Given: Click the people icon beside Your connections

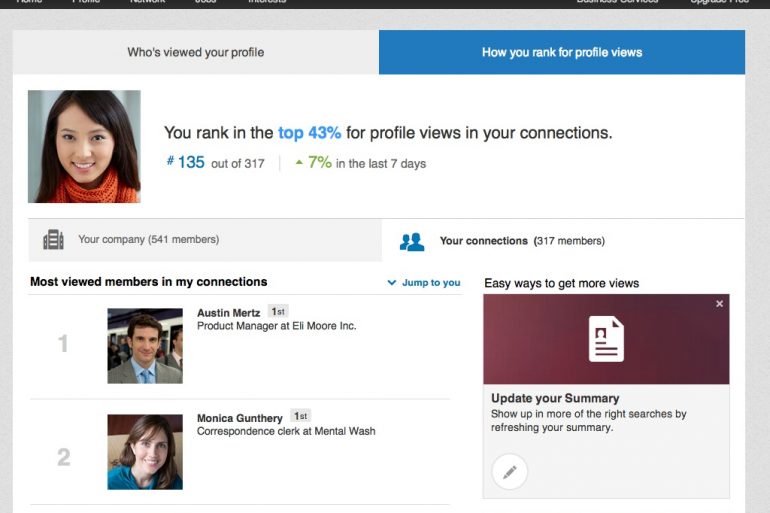Looking at the screenshot, I should pyautogui.click(x=411, y=241).
